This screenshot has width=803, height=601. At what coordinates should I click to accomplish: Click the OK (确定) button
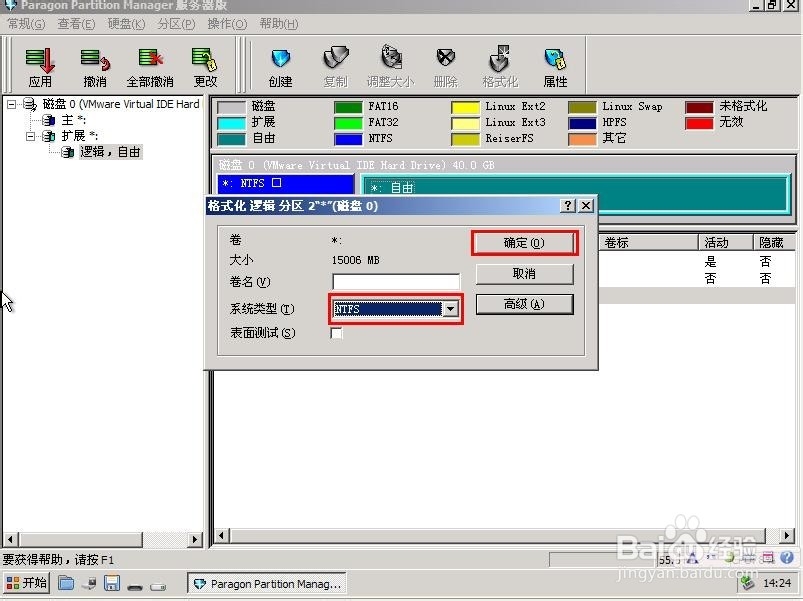pos(524,243)
